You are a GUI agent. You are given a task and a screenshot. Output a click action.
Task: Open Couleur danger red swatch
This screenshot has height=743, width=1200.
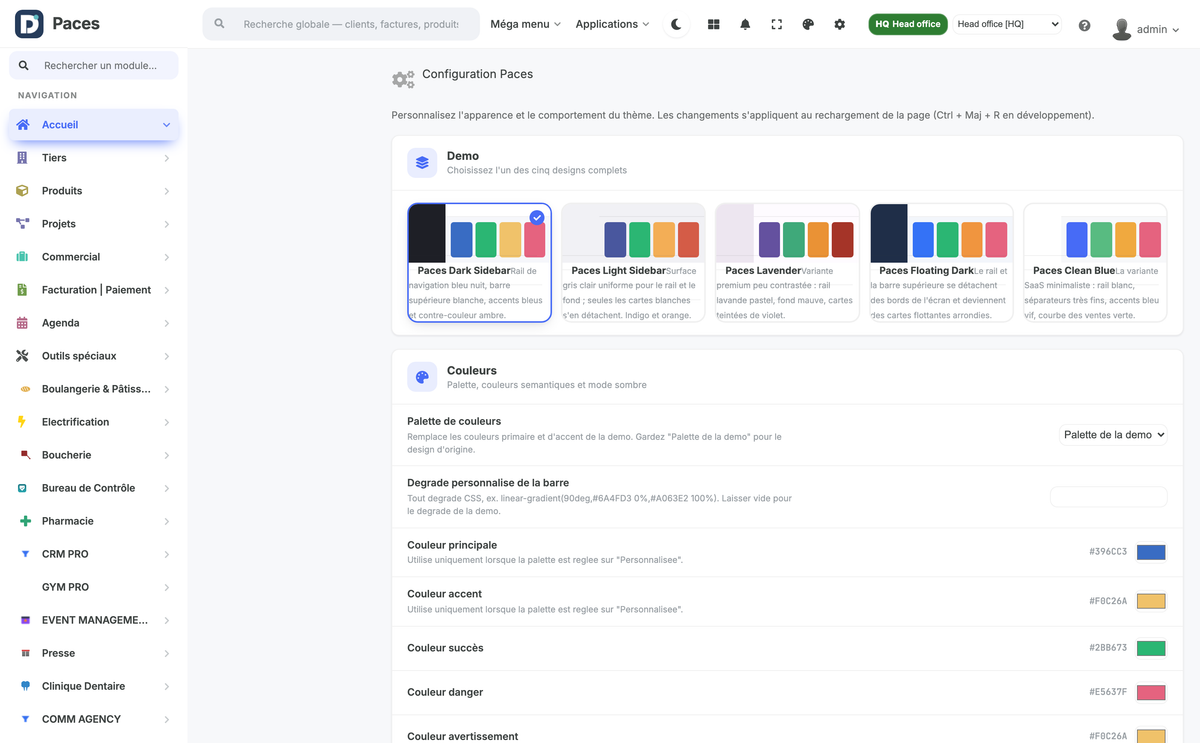tap(1151, 692)
